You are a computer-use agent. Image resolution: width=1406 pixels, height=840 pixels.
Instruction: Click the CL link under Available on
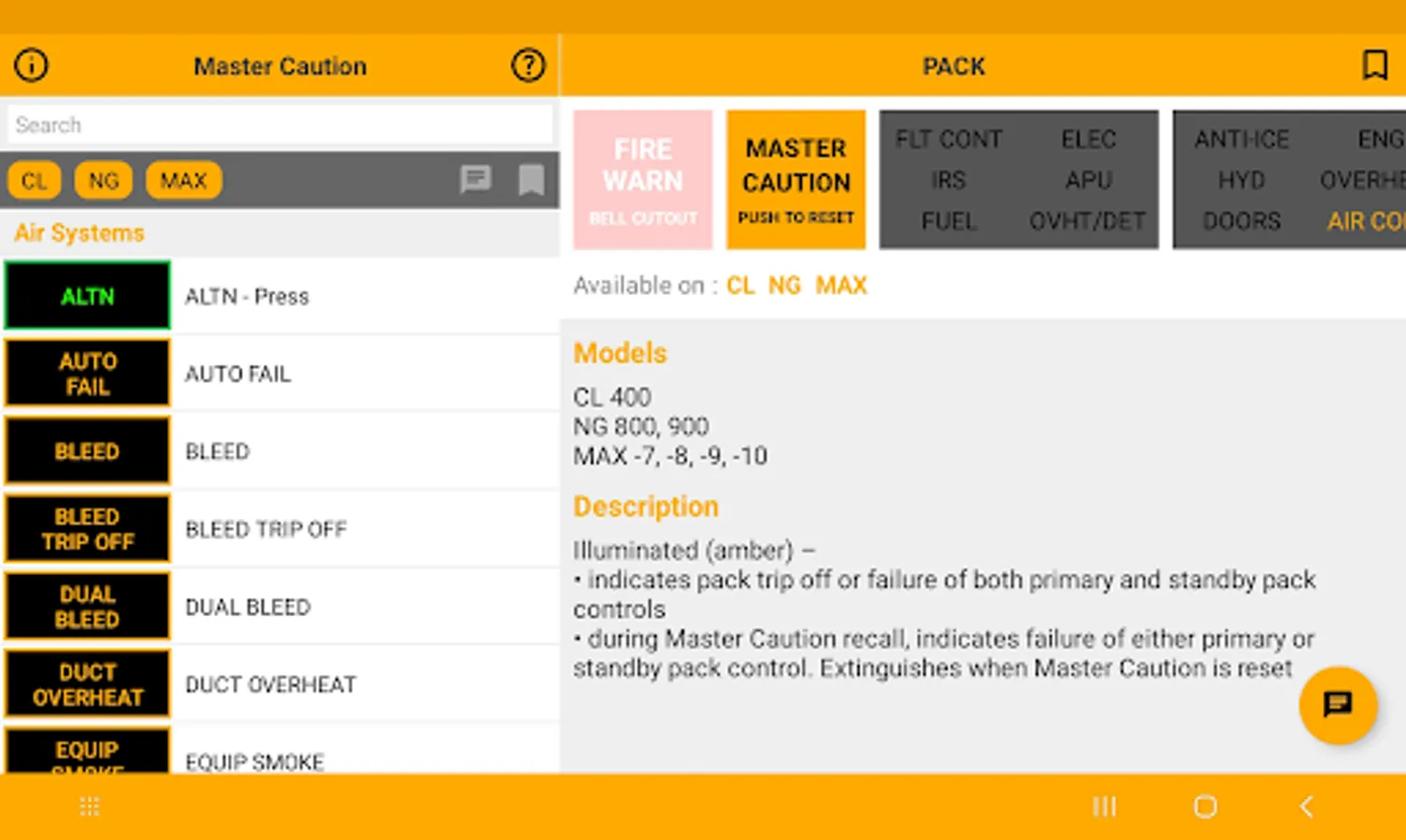[740, 286]
